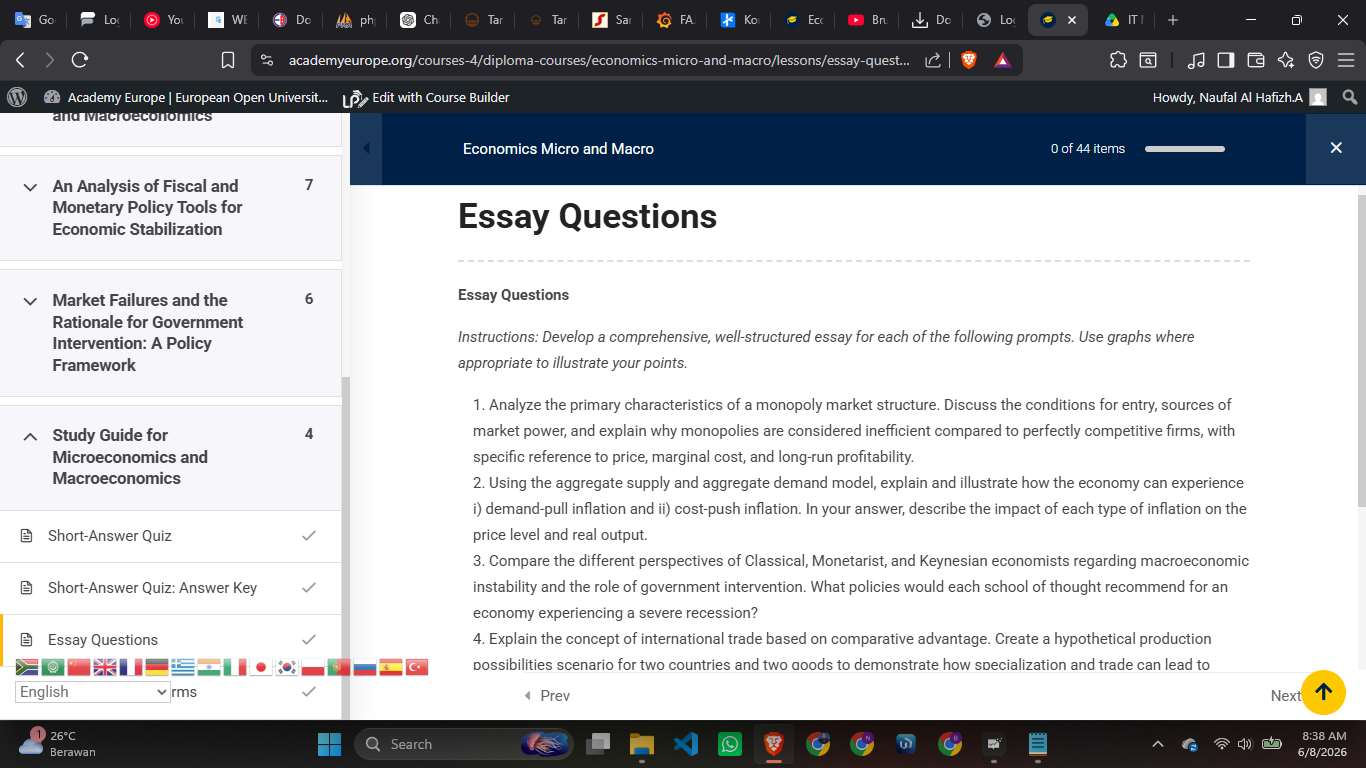
Task: Open the Brave Leo AI sparkle icon
Action: click(1286, 60)
